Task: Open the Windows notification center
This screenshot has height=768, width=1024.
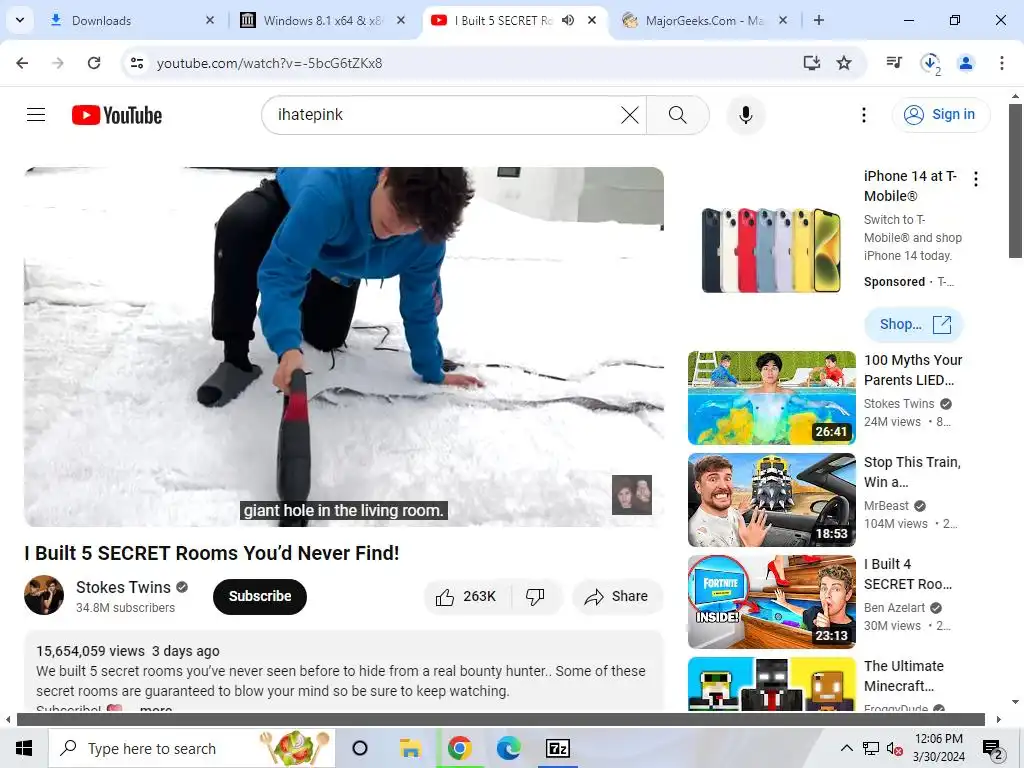Action: [x=993, y=748]
